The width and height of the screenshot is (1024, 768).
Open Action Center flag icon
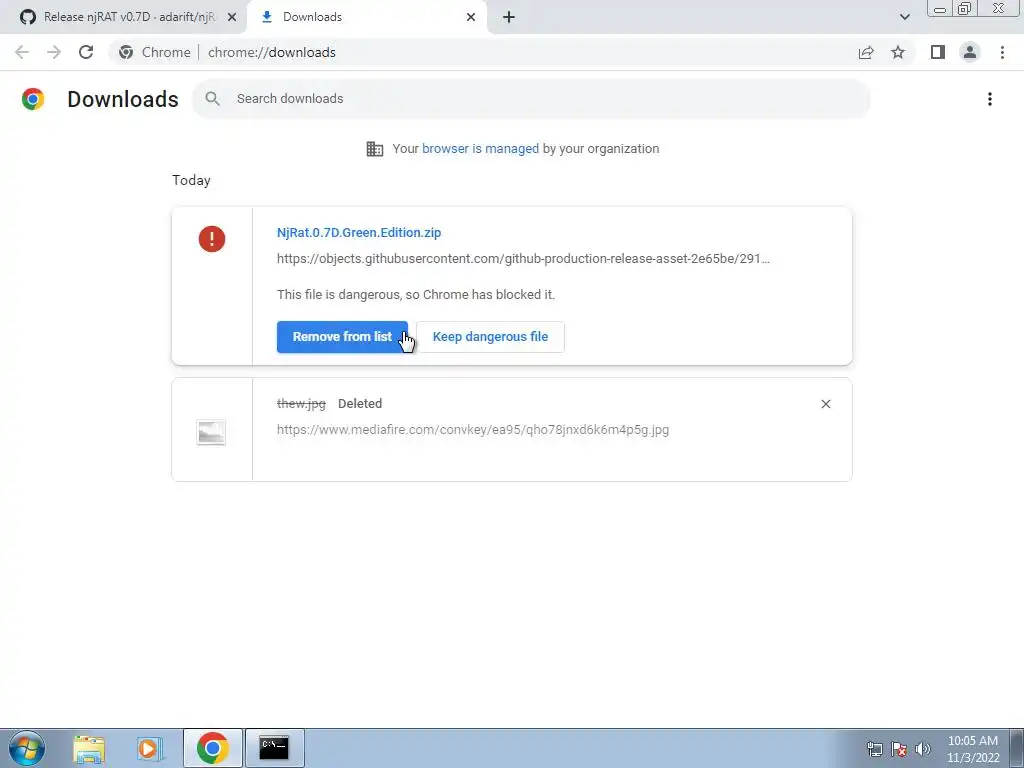point(899,749)
